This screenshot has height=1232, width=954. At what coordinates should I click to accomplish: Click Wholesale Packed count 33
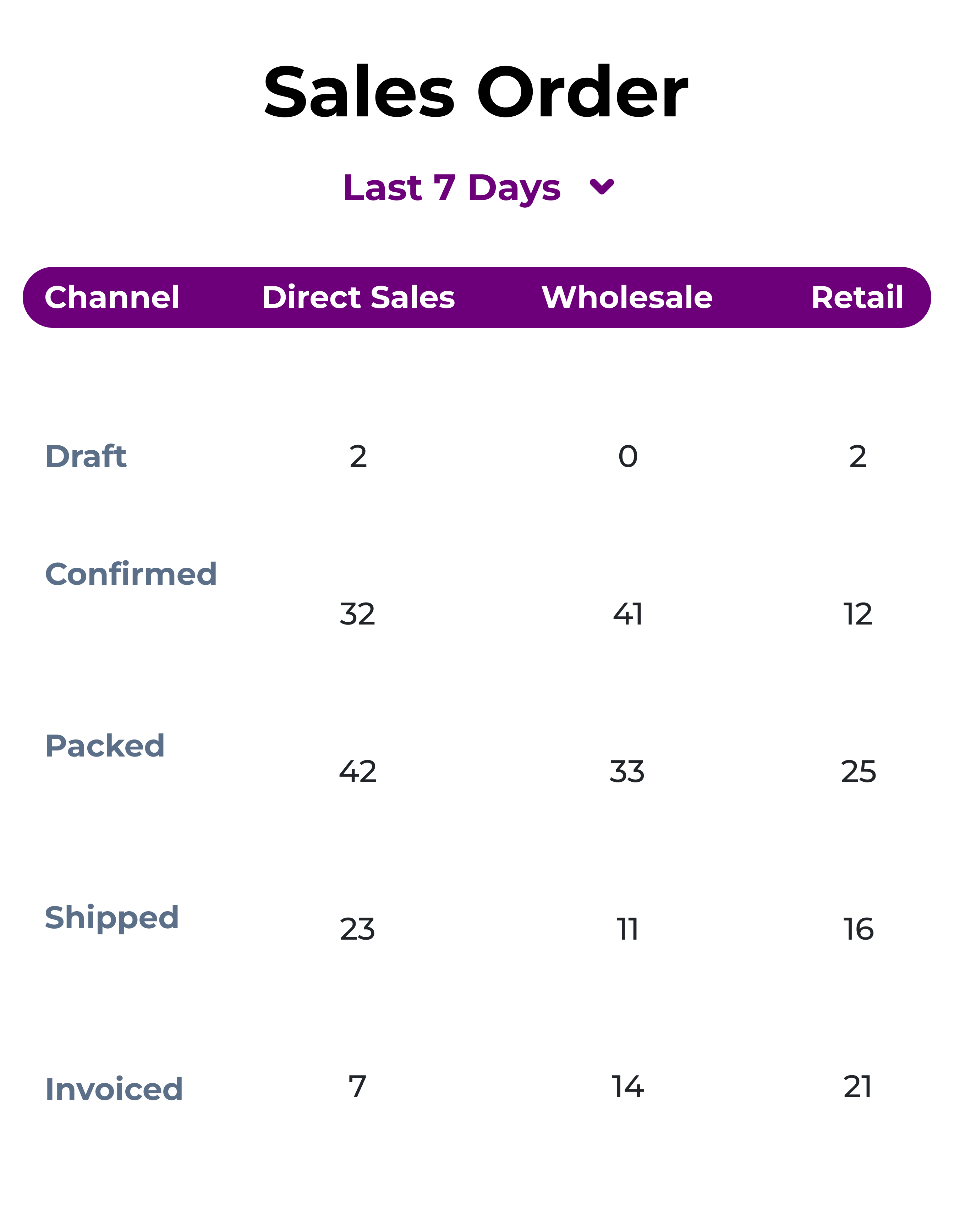pos(627,772)
